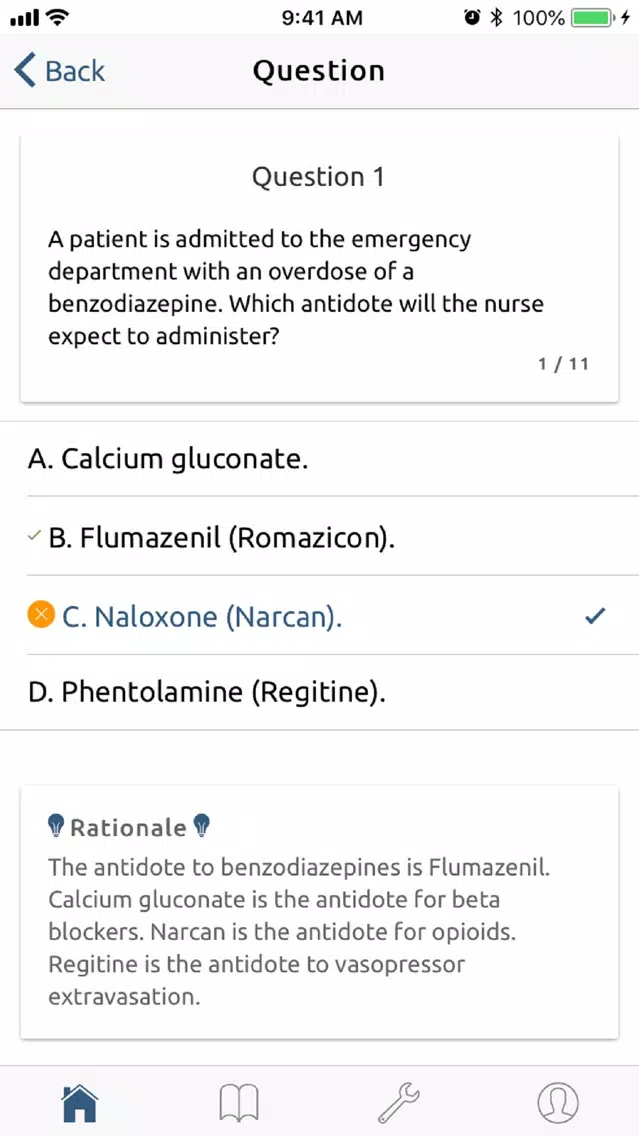
Task: Tap the battery status icon
Action: coord(593,18)
